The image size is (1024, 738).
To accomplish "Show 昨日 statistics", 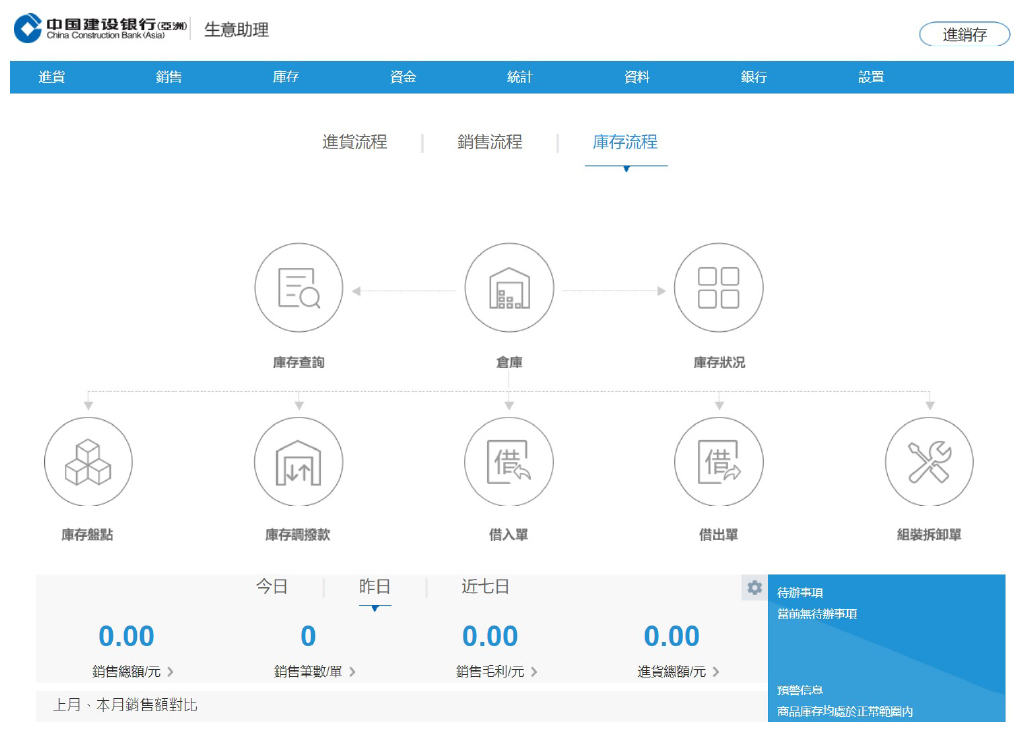I will [375, 586].
